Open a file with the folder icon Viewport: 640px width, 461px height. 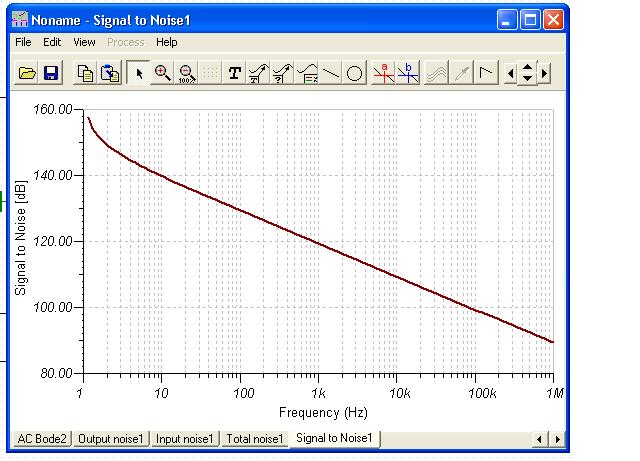27,73
